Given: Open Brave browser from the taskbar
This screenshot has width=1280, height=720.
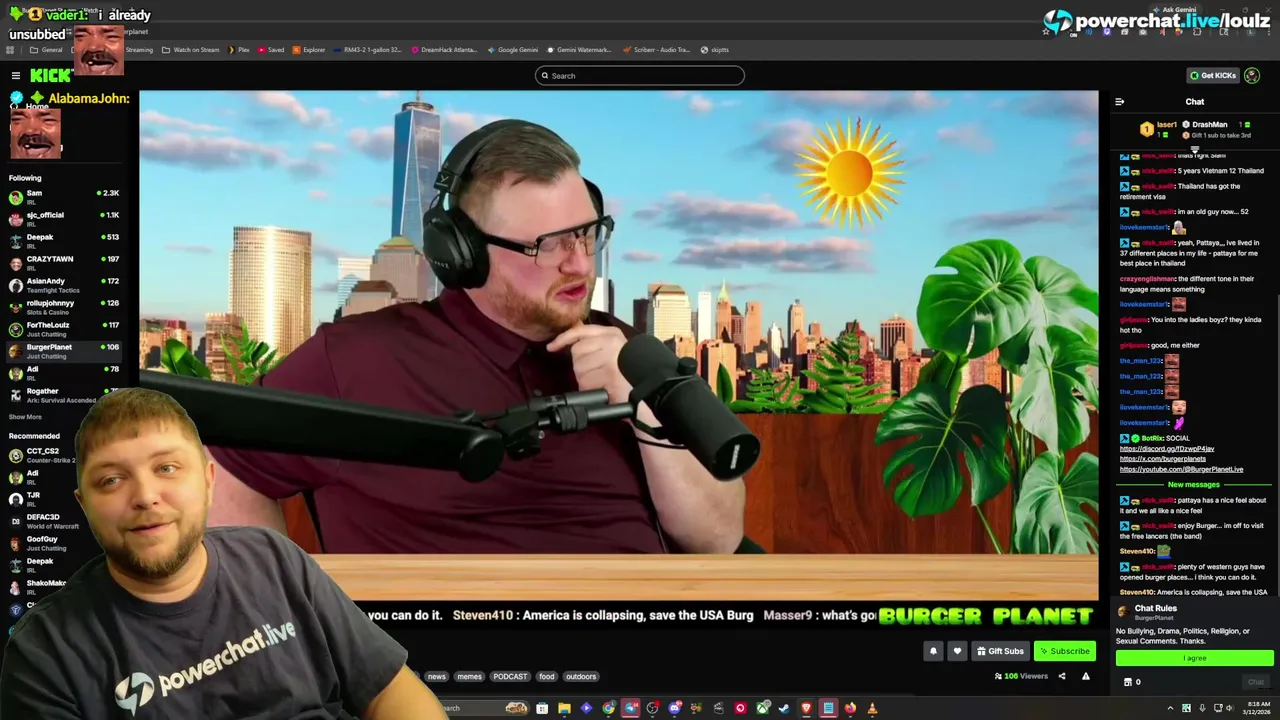Looking at the screenshot, I should (x=806, y=708).
